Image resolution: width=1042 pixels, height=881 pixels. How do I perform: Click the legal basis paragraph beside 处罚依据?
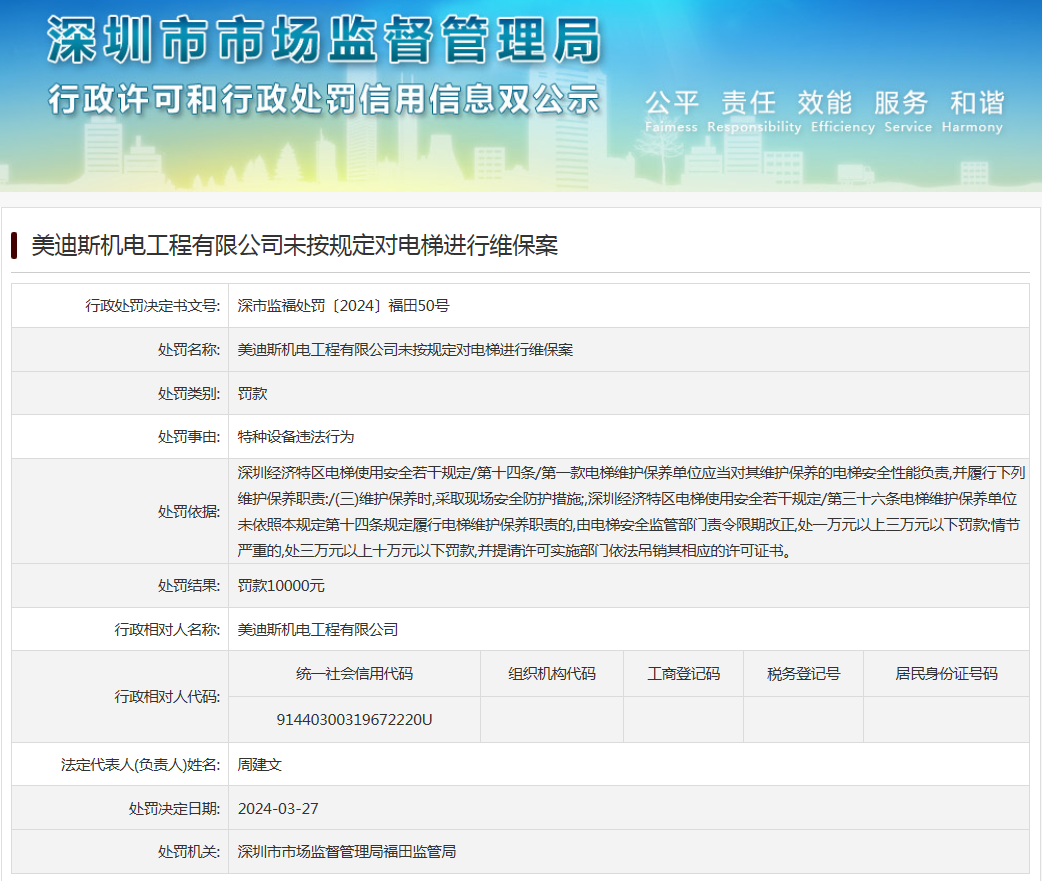(631, 512)
